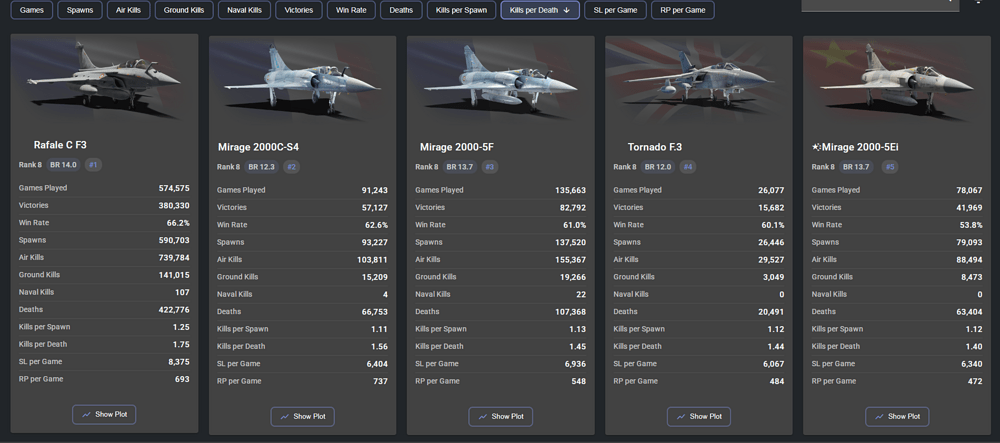Click the Mirage 2000-5F title

point(457,147)
